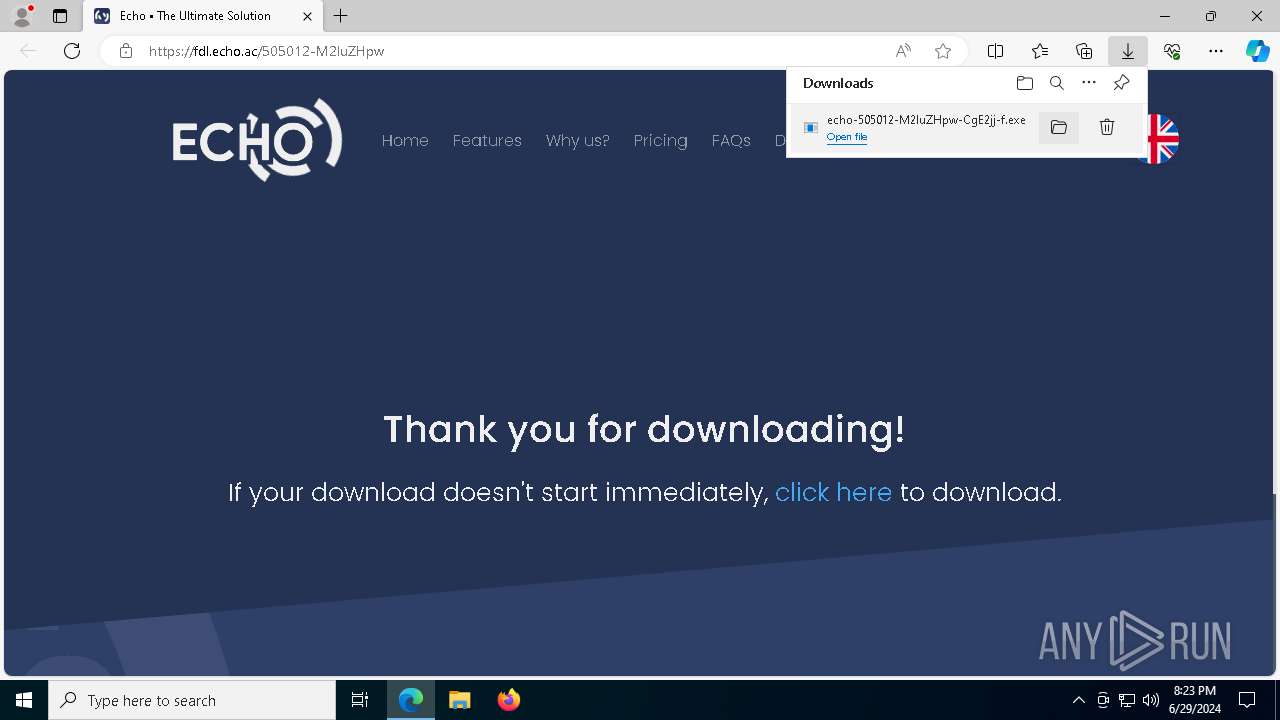Click the echo-505012 exe file name
The height and width of the screenshot is (720, 1280).
(926, 120)
